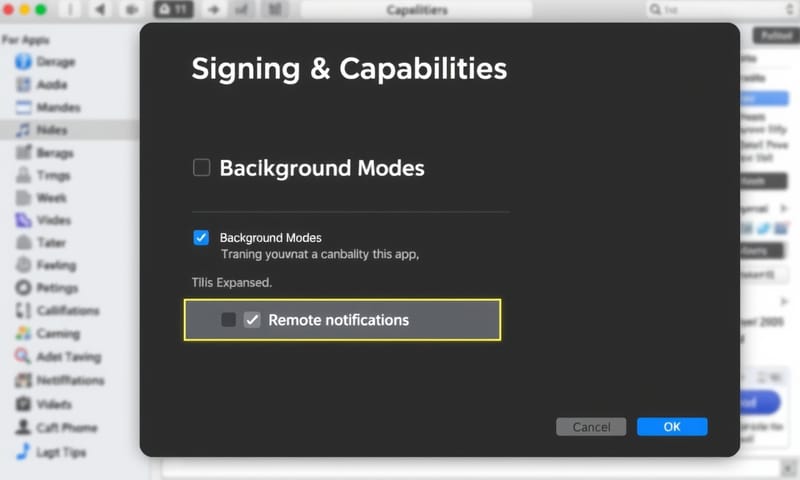The height and width of the screenshot is (480, 800).
Task: Click the blurred Derage sidebar icon
Action: coord(23,62)
